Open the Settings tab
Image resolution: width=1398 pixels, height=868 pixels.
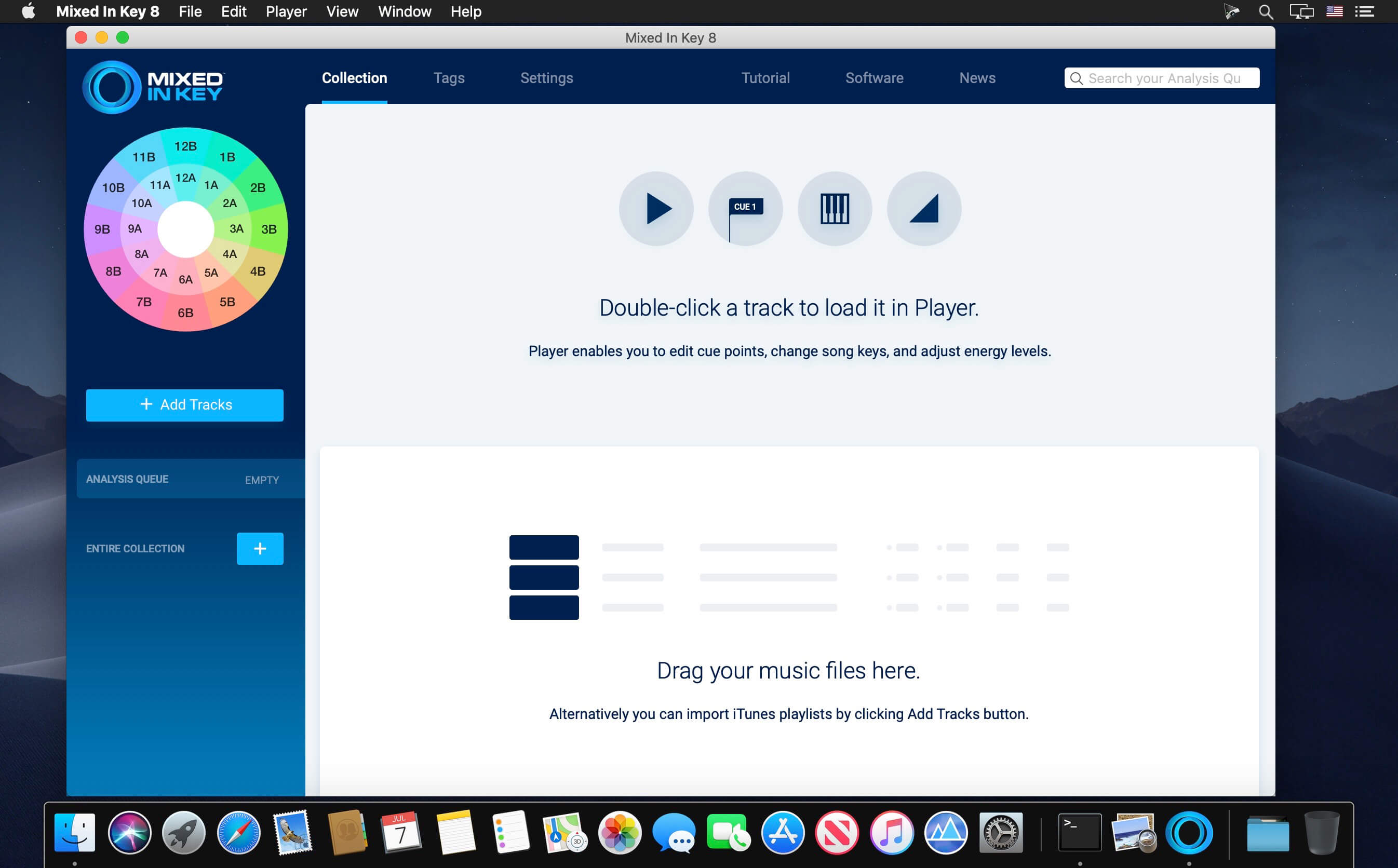click(546, 78)
